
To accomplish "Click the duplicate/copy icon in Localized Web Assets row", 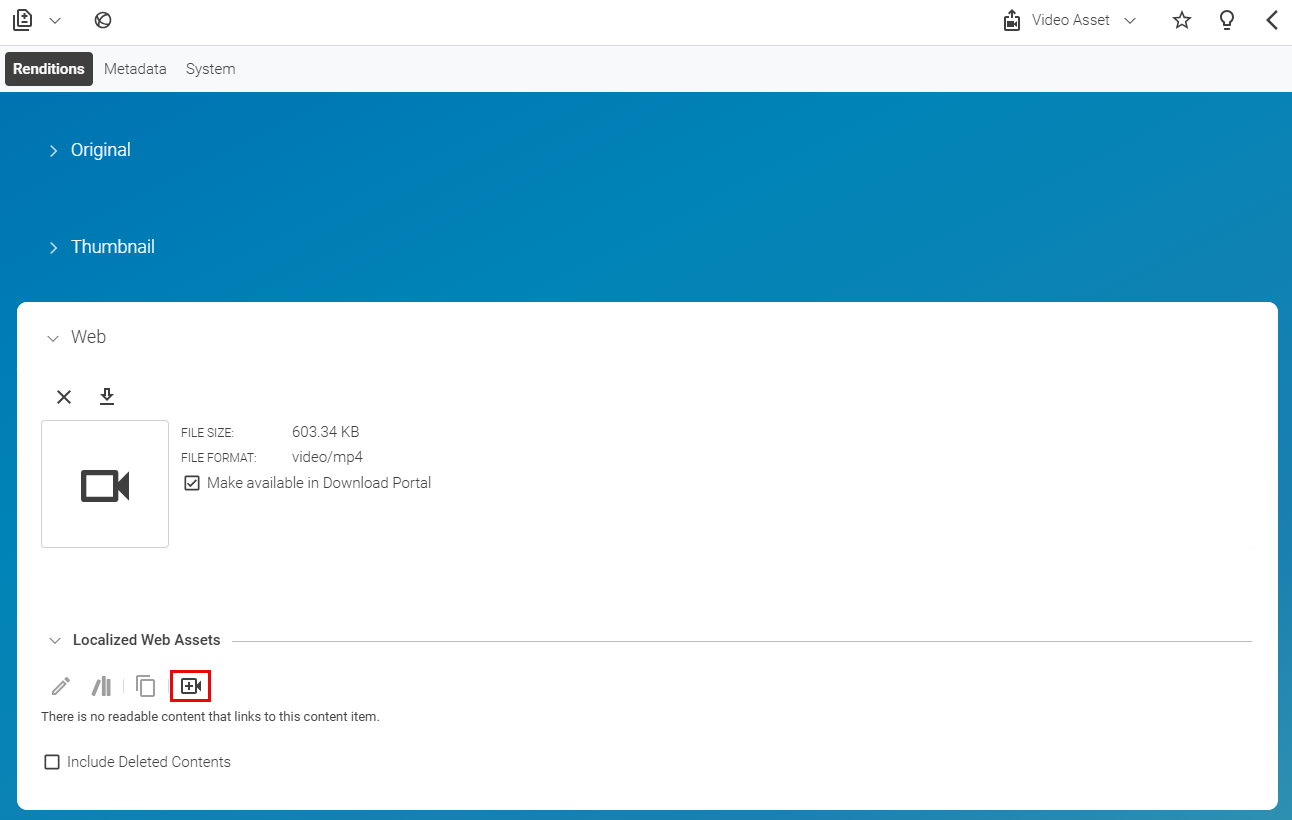I will (145, 685).
